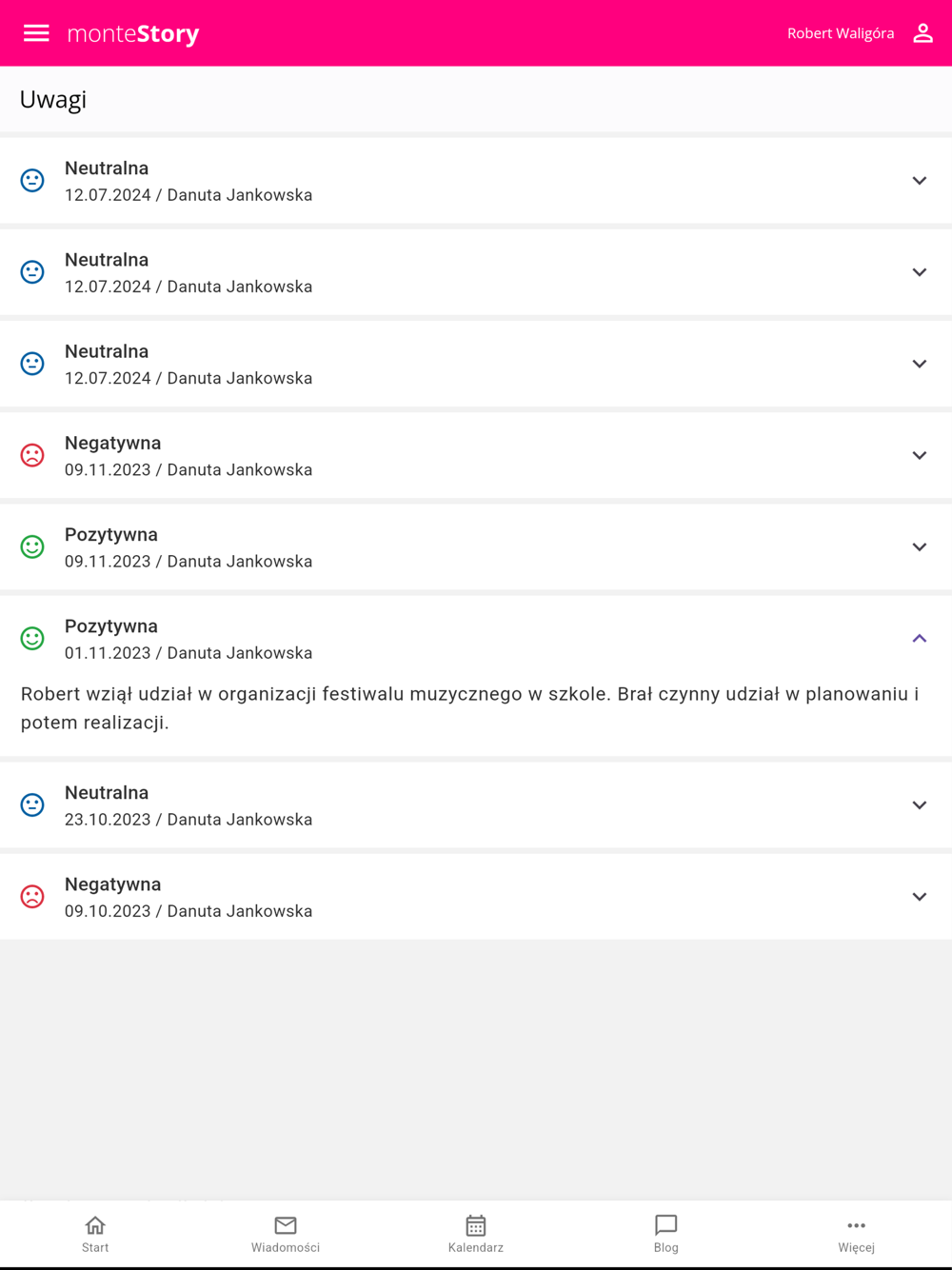The width and height of the screenshot is (952, 1270).
Task: Go to the Wiadomości messages tab
Action: 286,1234
